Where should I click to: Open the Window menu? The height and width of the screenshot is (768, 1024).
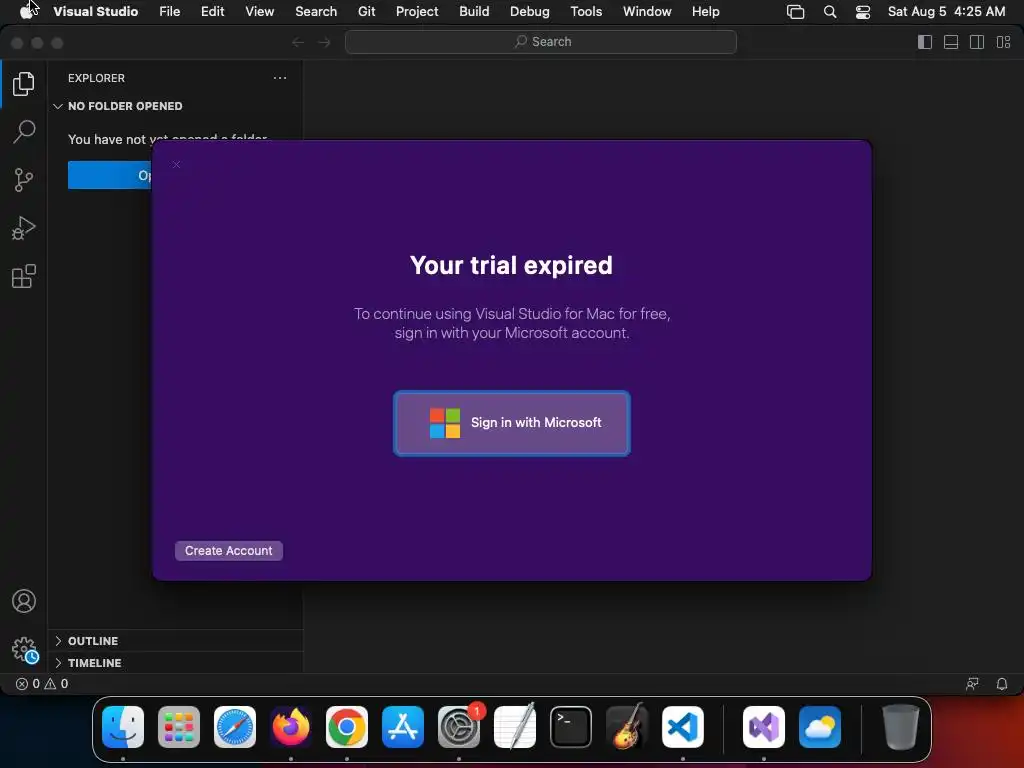click(x=647, y=12)
